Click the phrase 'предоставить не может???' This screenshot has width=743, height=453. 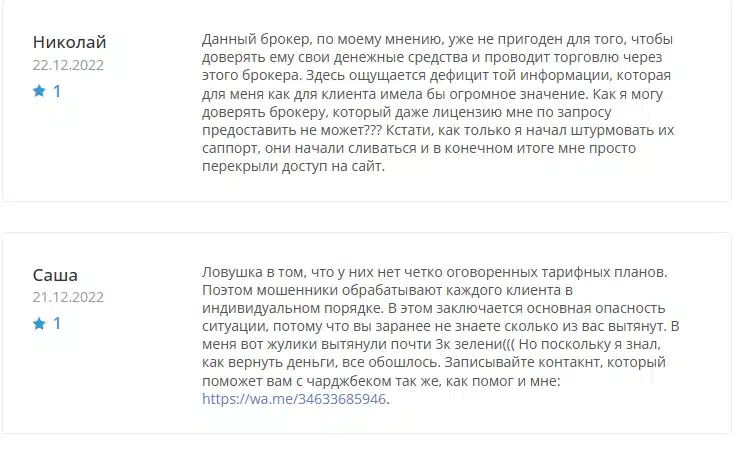[291, 130]
